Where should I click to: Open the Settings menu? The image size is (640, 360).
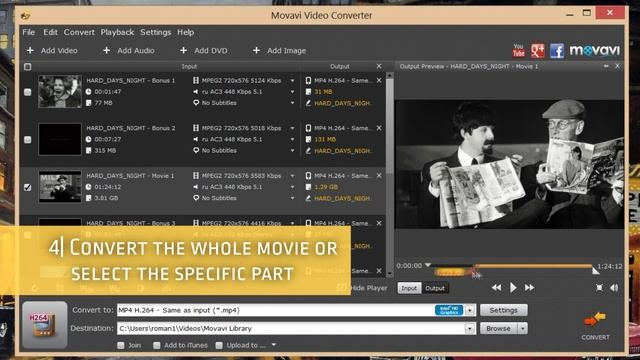click(156, 32)
